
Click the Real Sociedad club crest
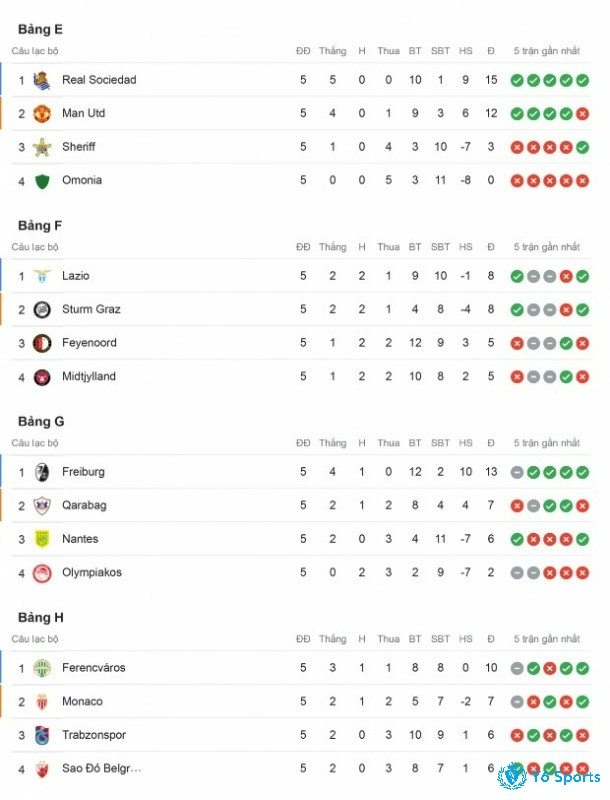42,80
